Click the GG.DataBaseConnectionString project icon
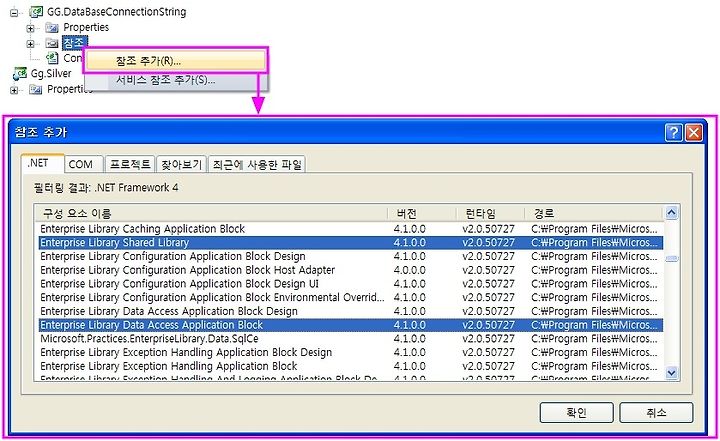 (x=36, y=11)
